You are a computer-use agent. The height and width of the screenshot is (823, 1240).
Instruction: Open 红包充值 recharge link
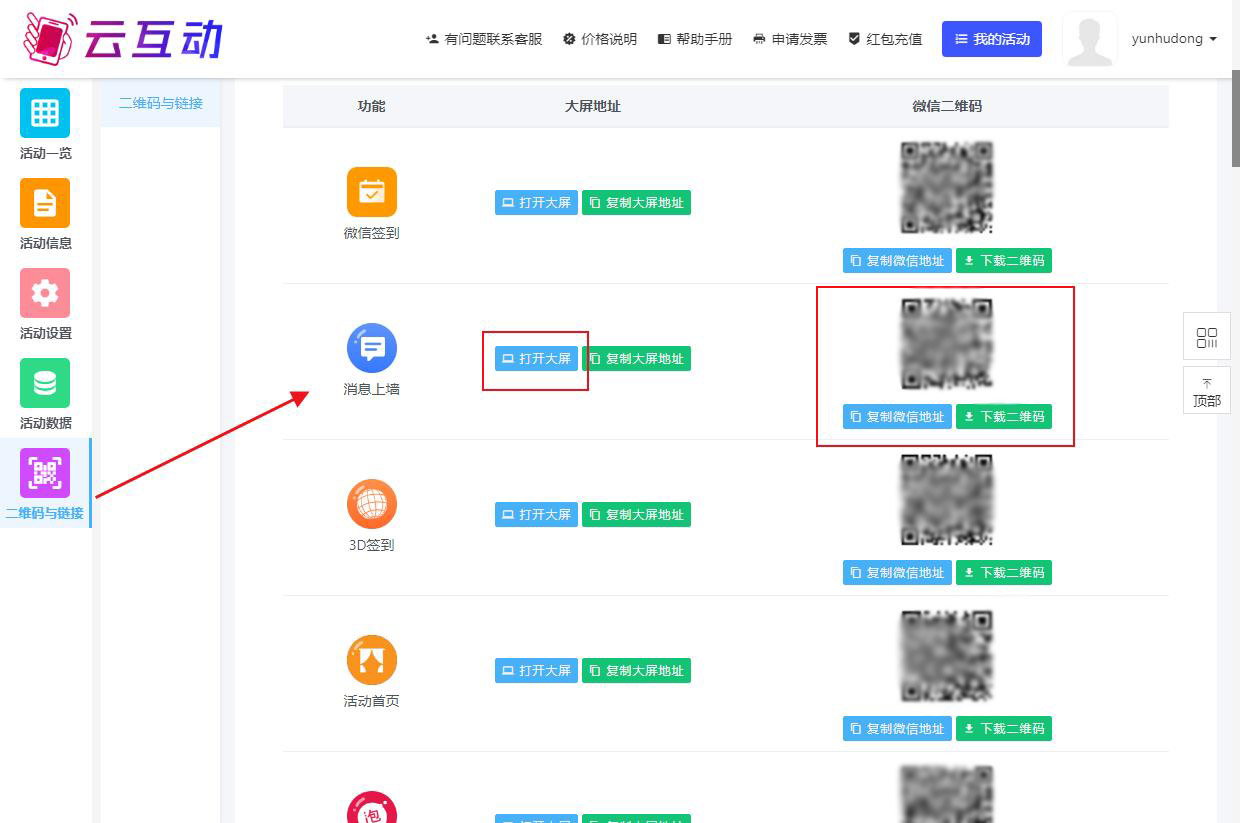coord(885,39)
